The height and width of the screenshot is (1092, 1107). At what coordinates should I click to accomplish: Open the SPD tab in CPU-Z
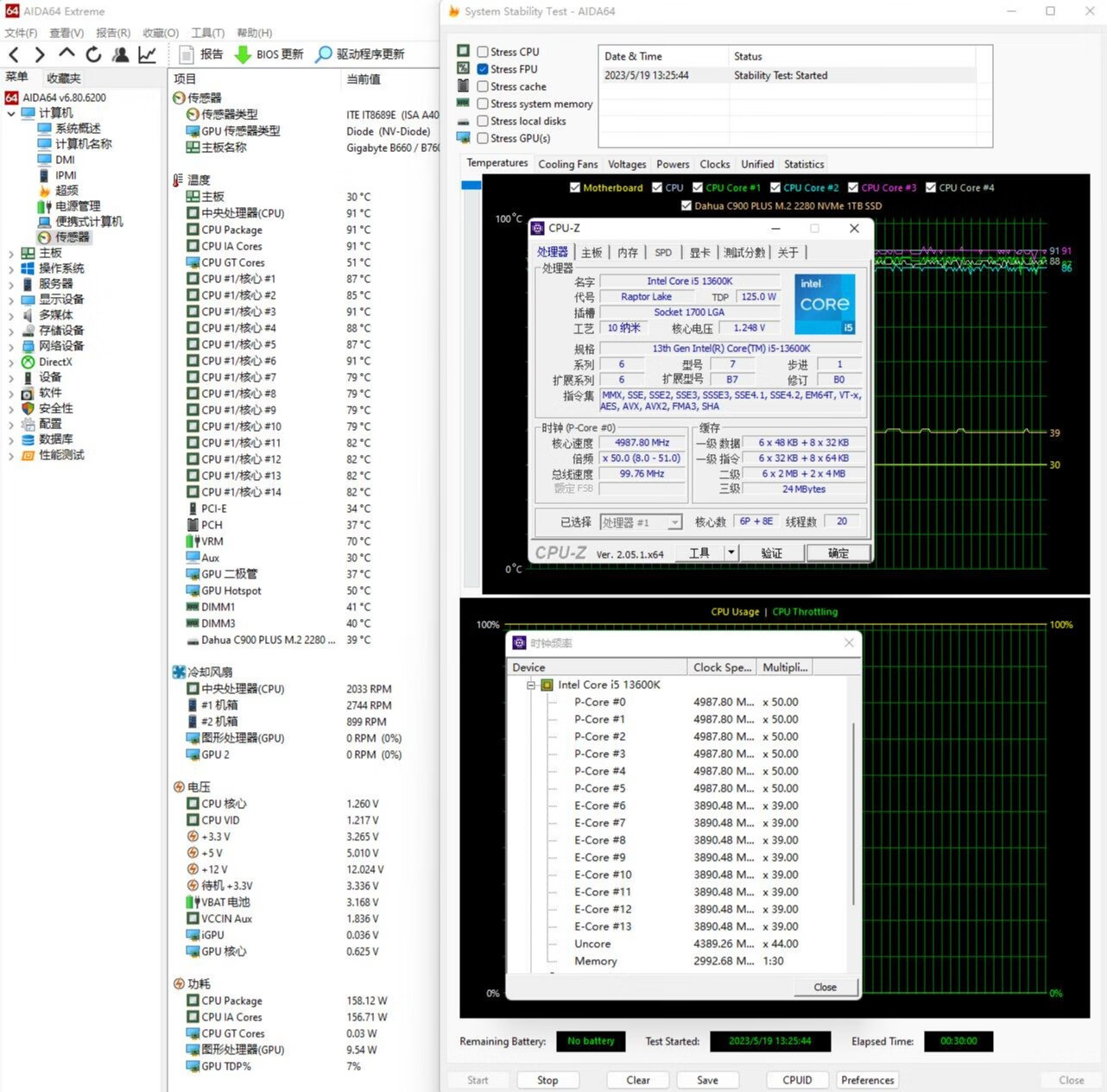pos(663,252)
